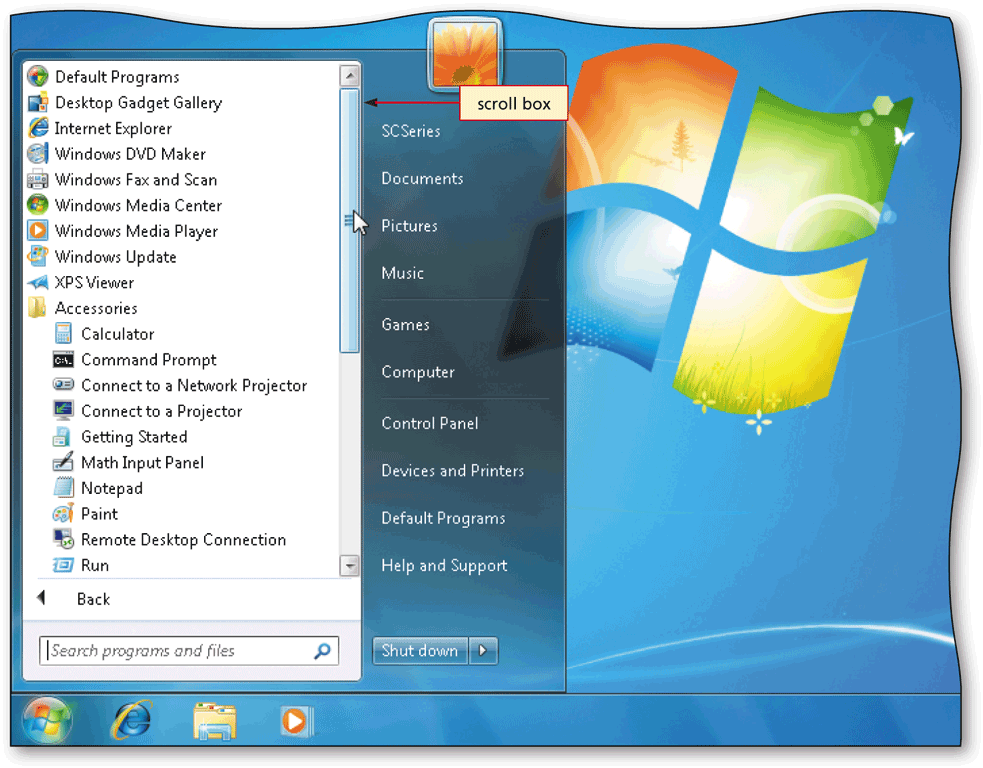Click the Run icon
The height and width of the screenshot is (768, 983).
[x=63, y=565]
